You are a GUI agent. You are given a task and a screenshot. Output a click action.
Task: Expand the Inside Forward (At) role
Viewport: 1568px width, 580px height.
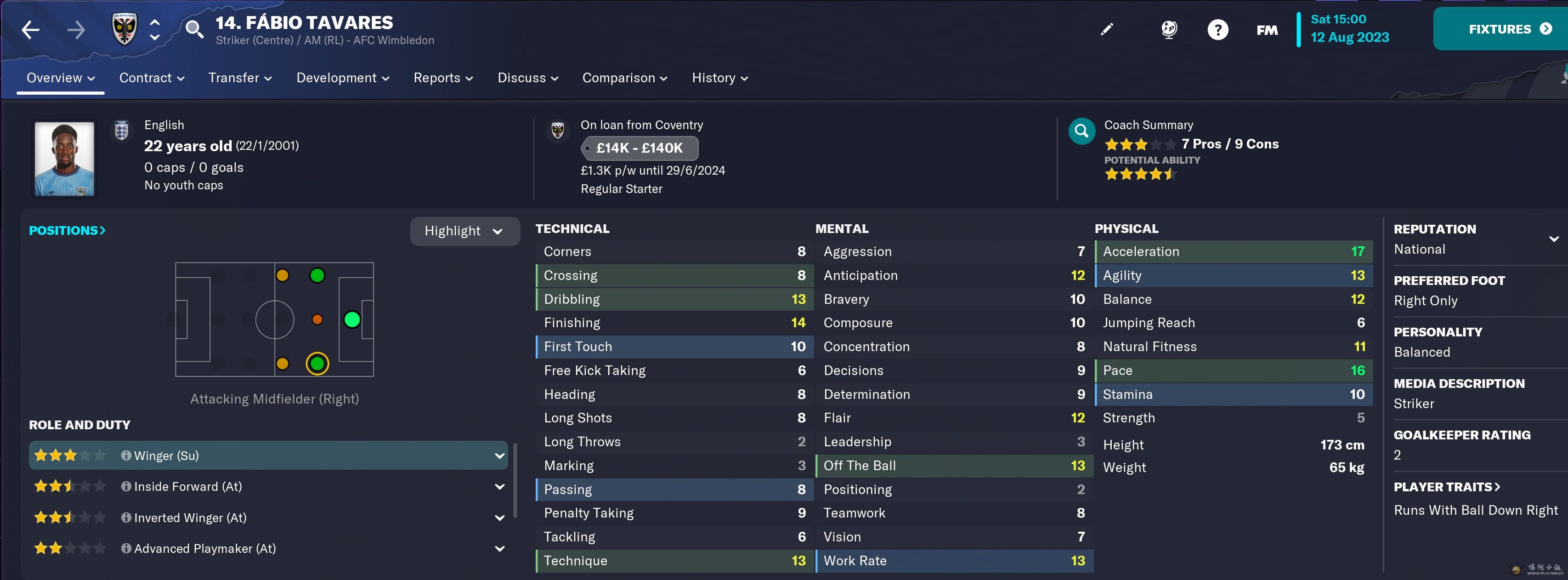[x=500, y=486]
